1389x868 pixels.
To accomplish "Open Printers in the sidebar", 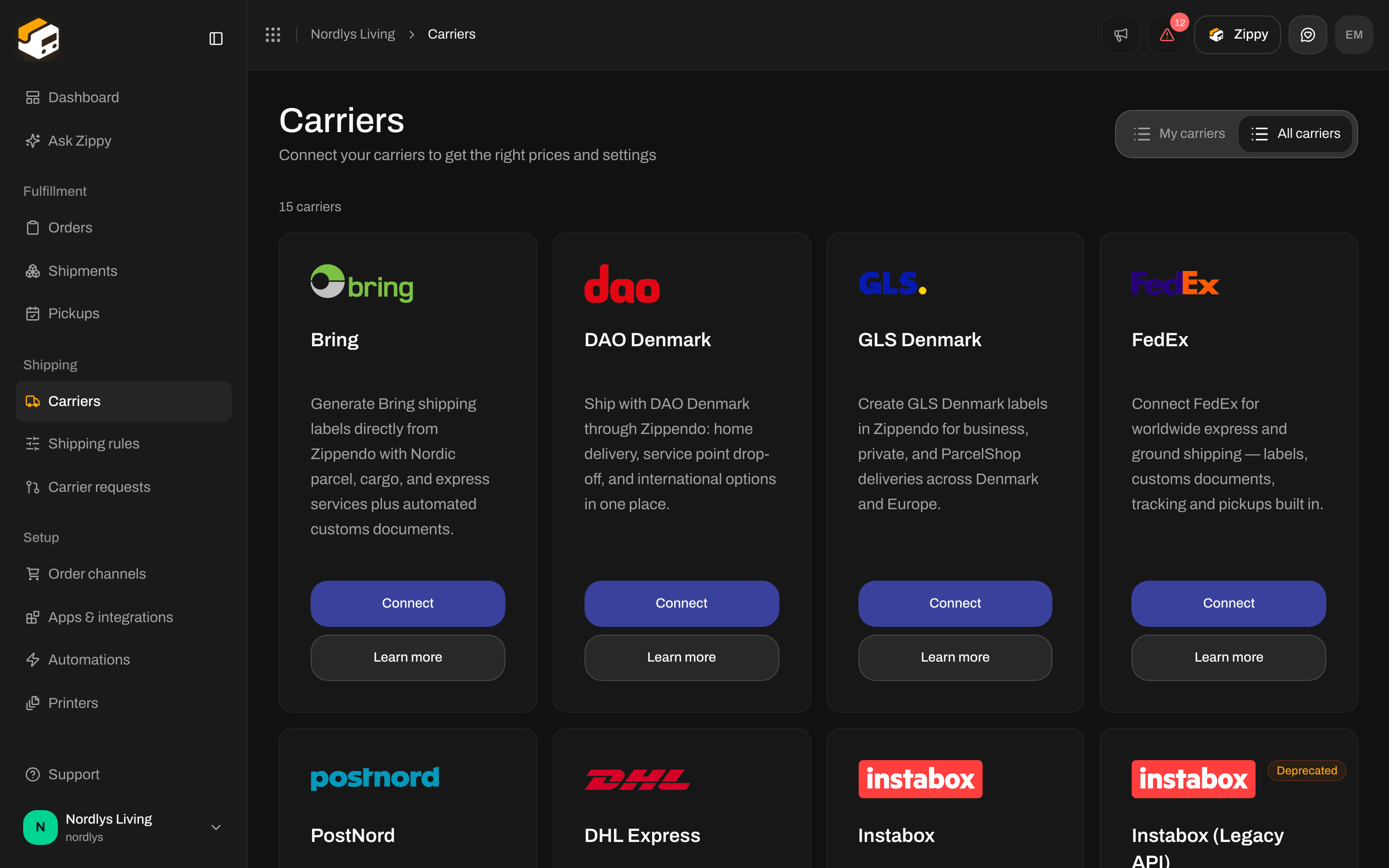I will pyautogui.click(x=123, y=703).
